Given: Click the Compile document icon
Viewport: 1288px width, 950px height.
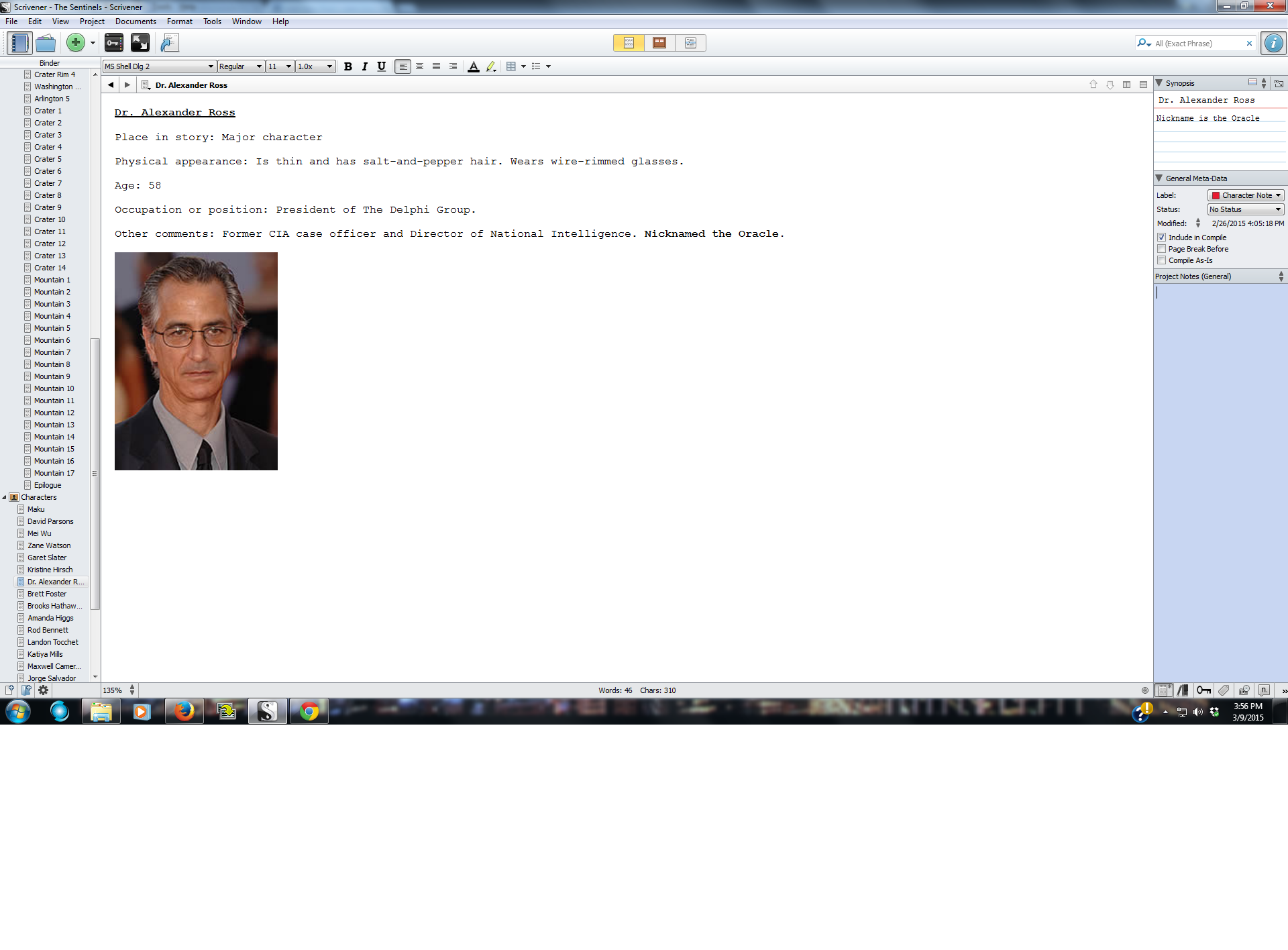Looking at the screenshot, I should [170, 43].
